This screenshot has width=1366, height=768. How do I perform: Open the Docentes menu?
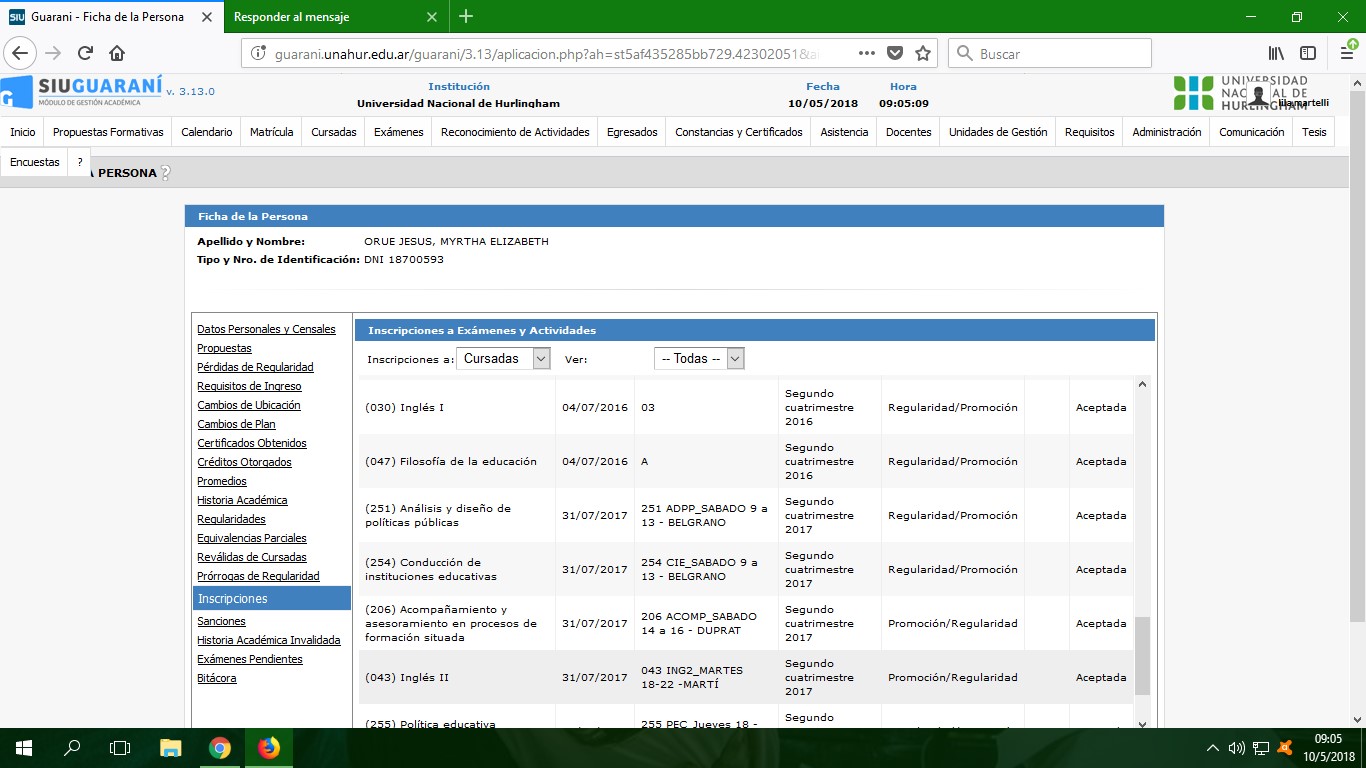908,132
